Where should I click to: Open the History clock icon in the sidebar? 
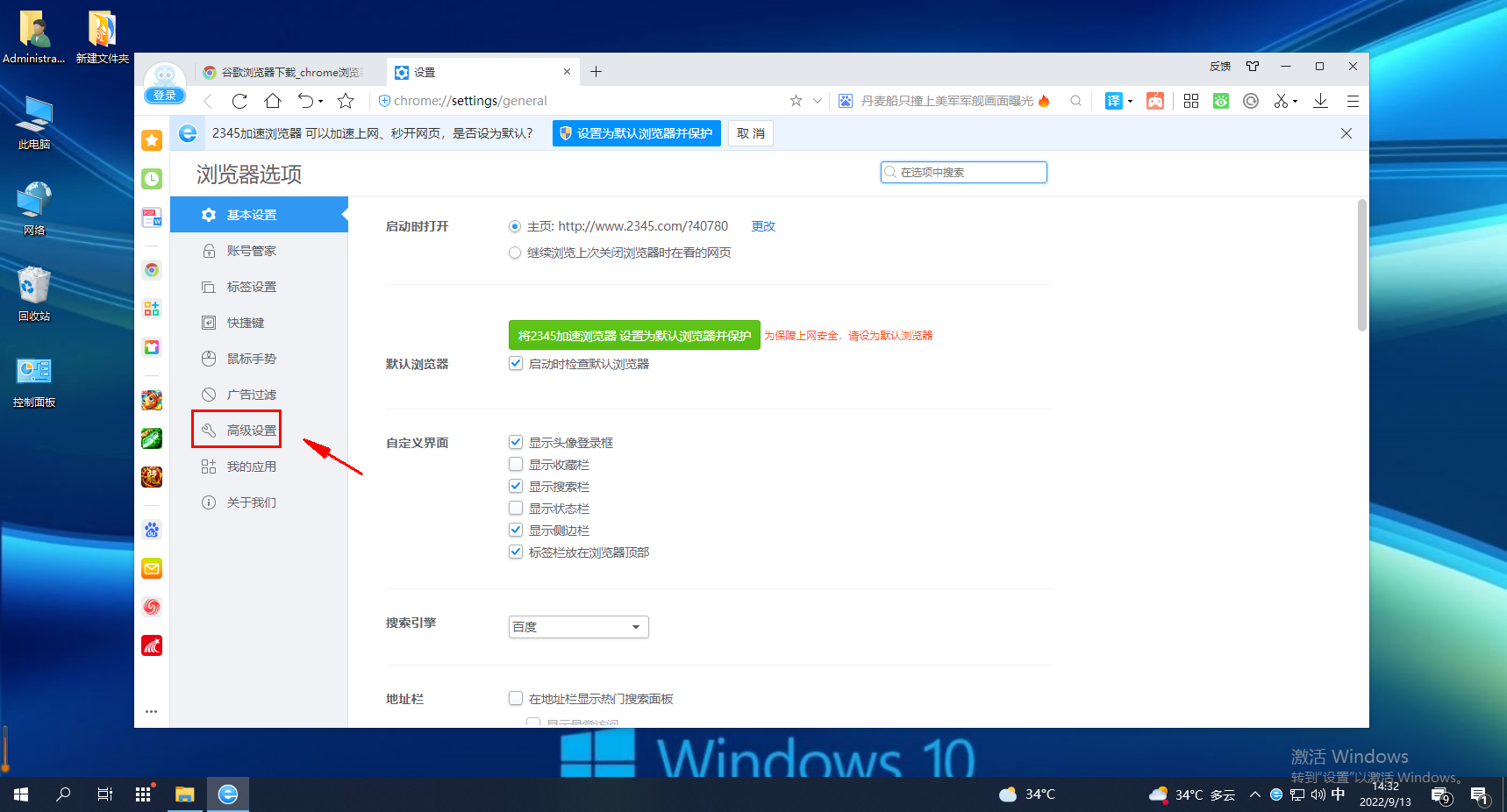point(152,179)
